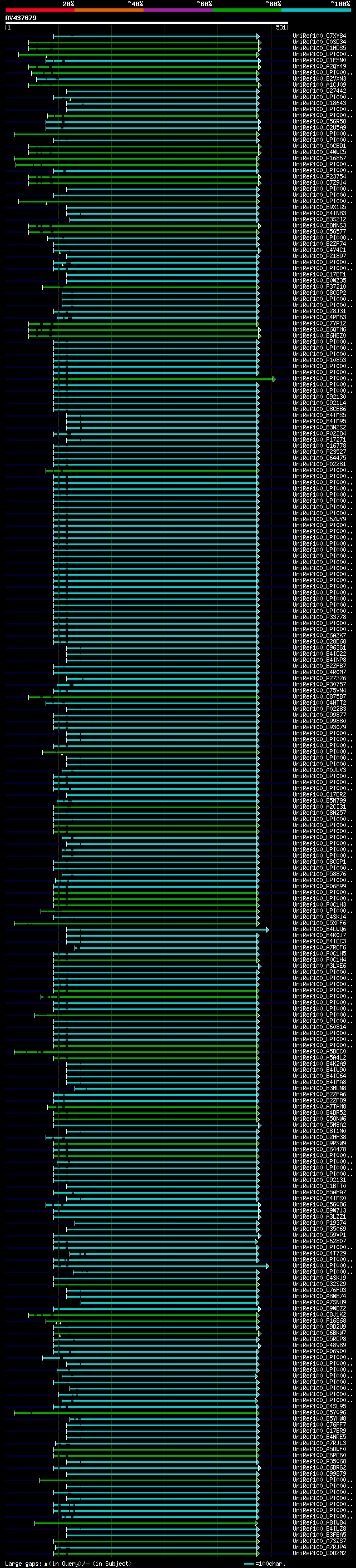Click label UniRef100_P21897
Viewport: 356px width, 1568px height.
click(319, 256)
